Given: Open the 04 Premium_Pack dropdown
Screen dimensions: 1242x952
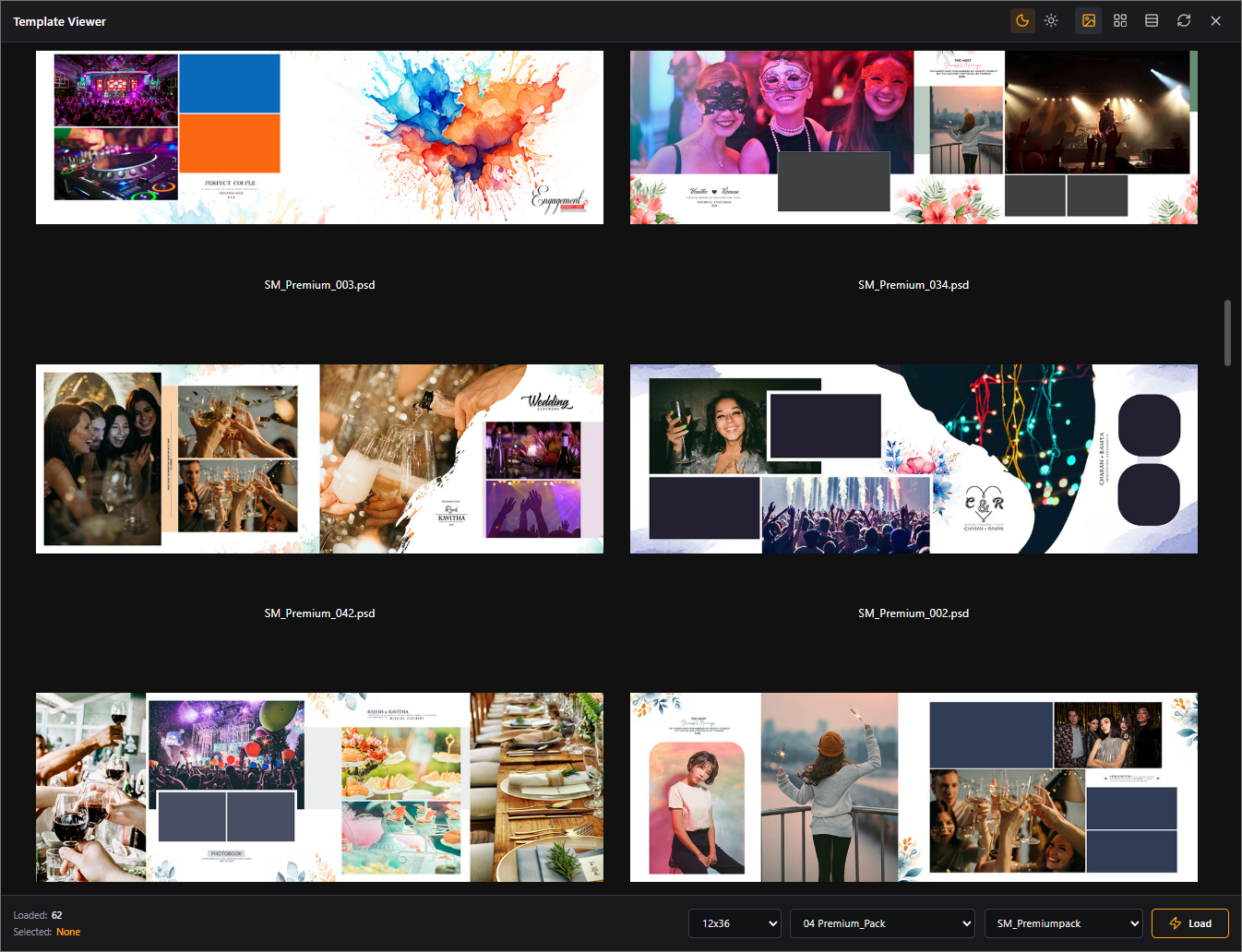Looking at the screenshot, I should (883, 923).
